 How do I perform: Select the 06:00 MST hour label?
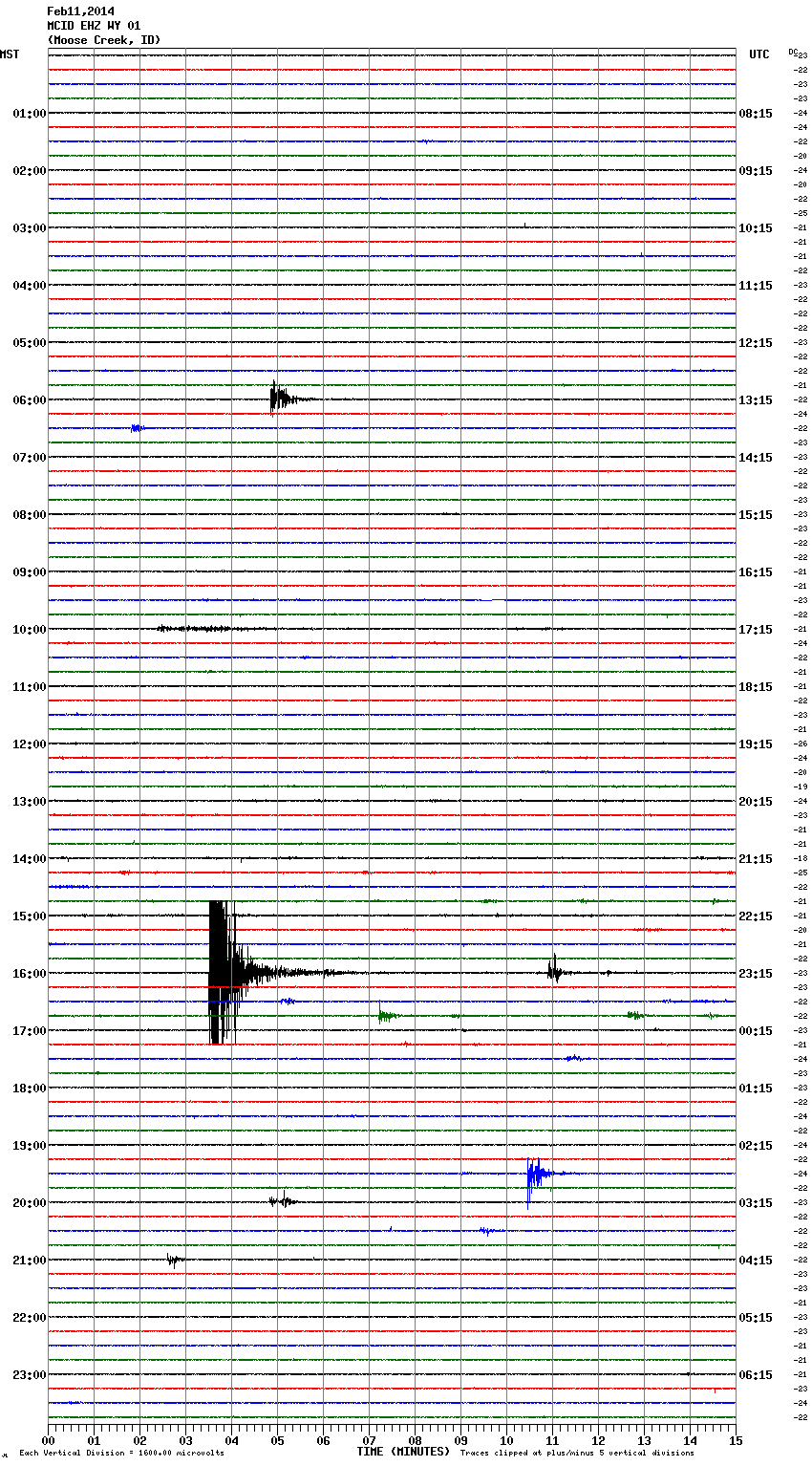click(x=29, y=400)
